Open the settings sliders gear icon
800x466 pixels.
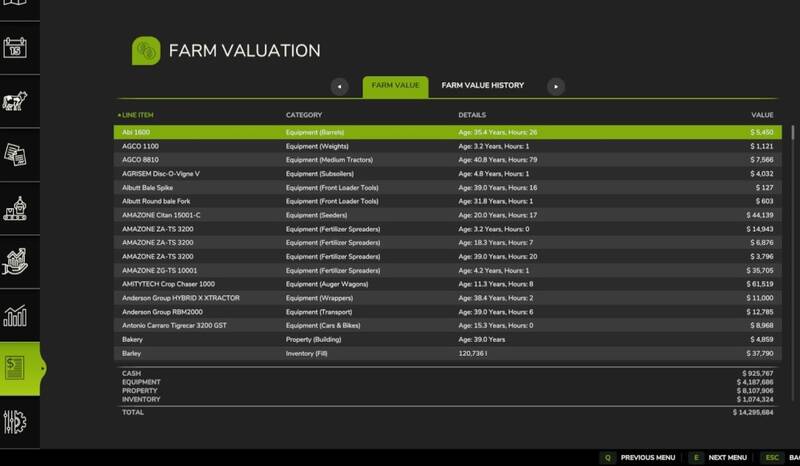[17, 422]
